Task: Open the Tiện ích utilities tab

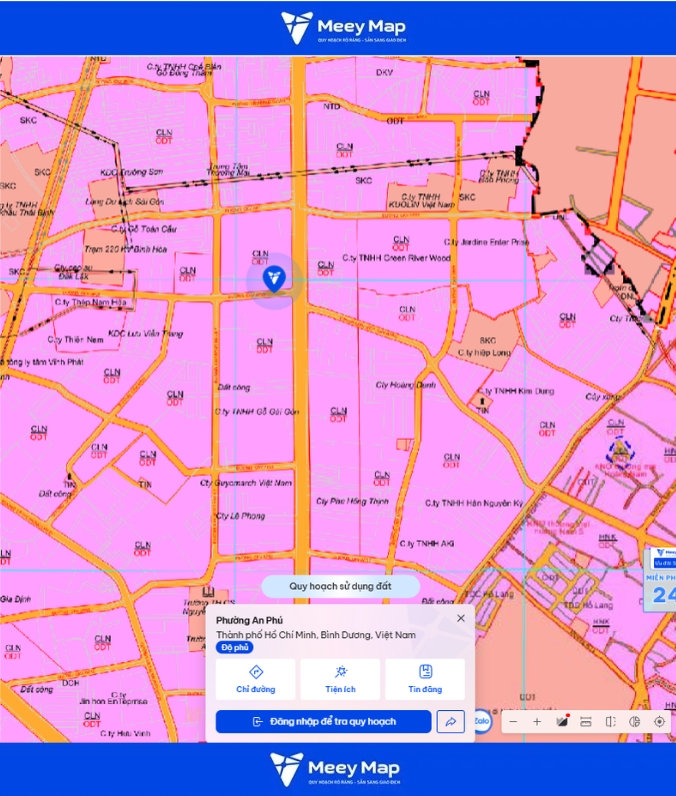Action: 340,679
